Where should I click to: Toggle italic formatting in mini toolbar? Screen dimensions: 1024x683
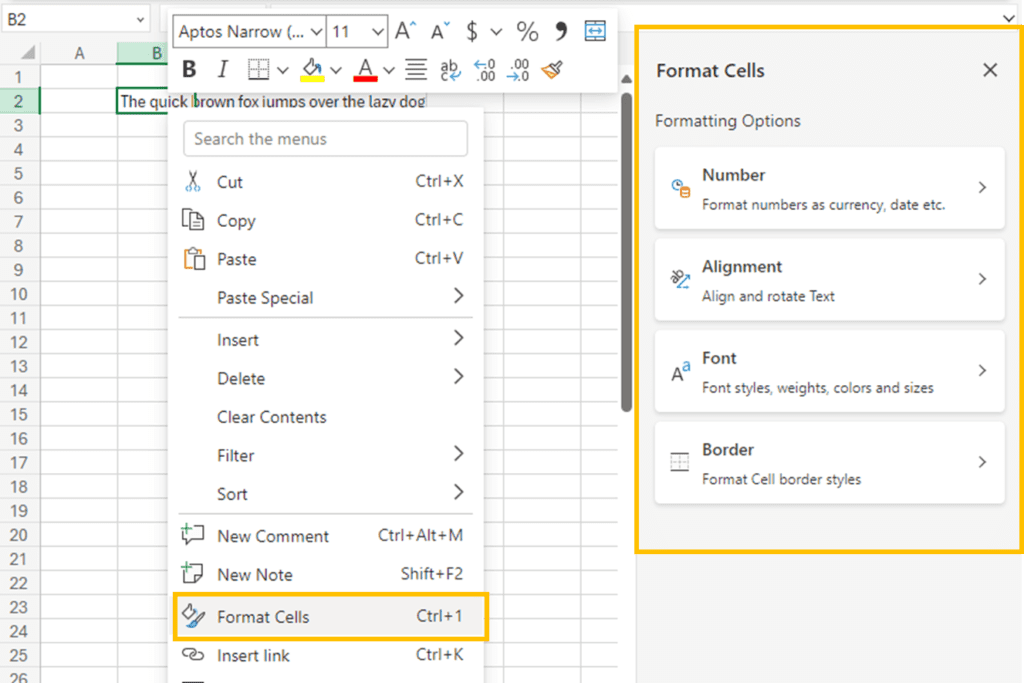223,69
